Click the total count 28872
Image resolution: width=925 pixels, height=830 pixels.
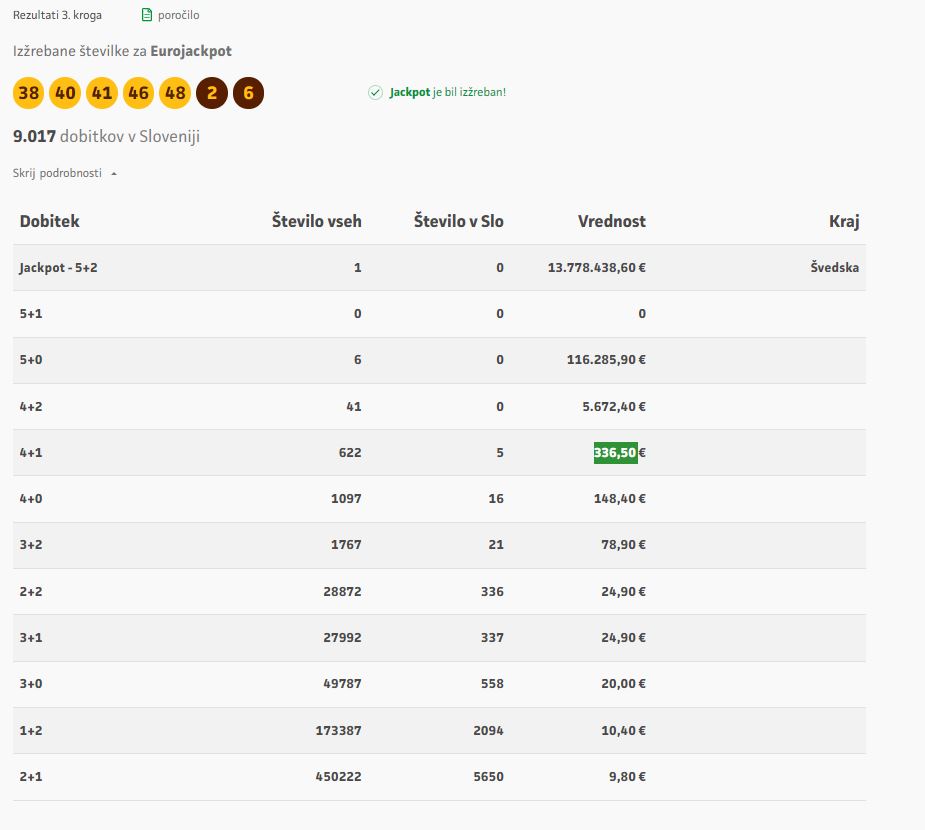342,592
